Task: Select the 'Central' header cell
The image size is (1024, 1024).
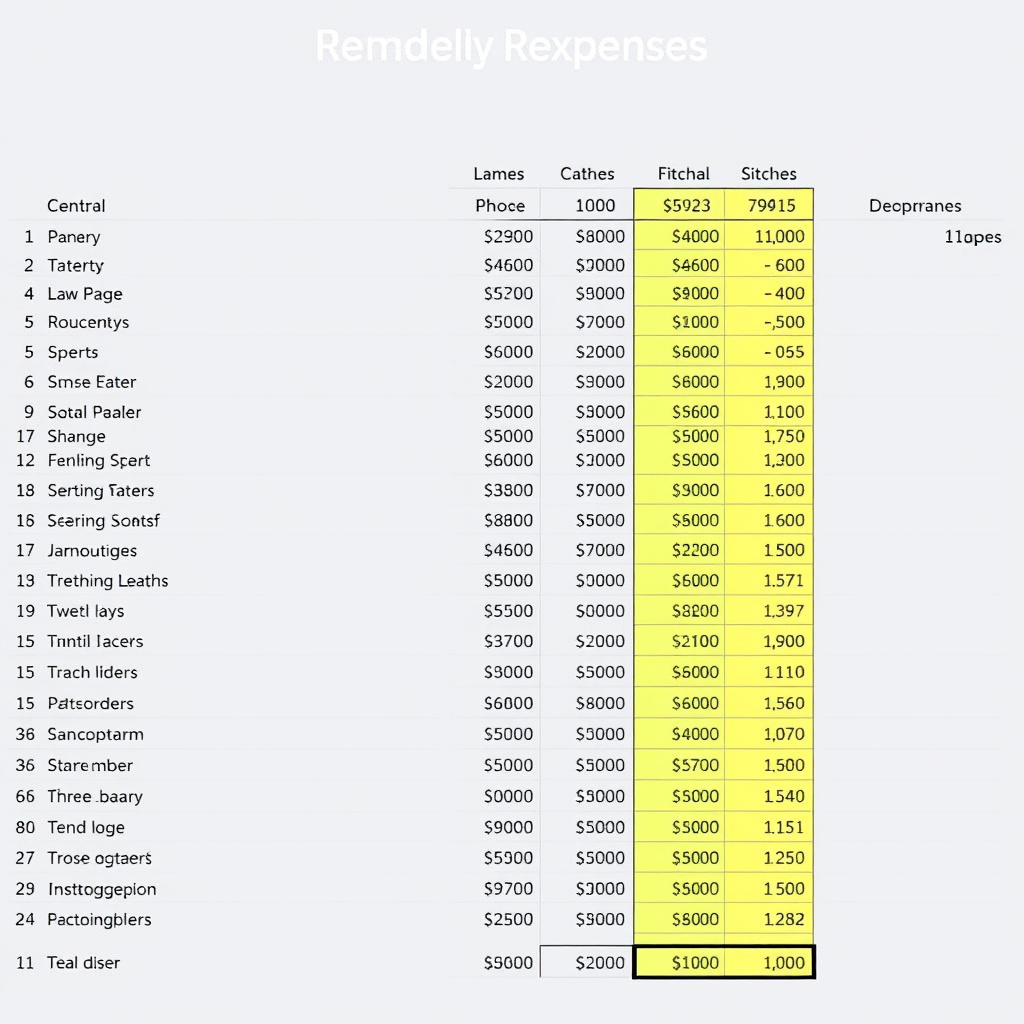Action: [76, 206]
